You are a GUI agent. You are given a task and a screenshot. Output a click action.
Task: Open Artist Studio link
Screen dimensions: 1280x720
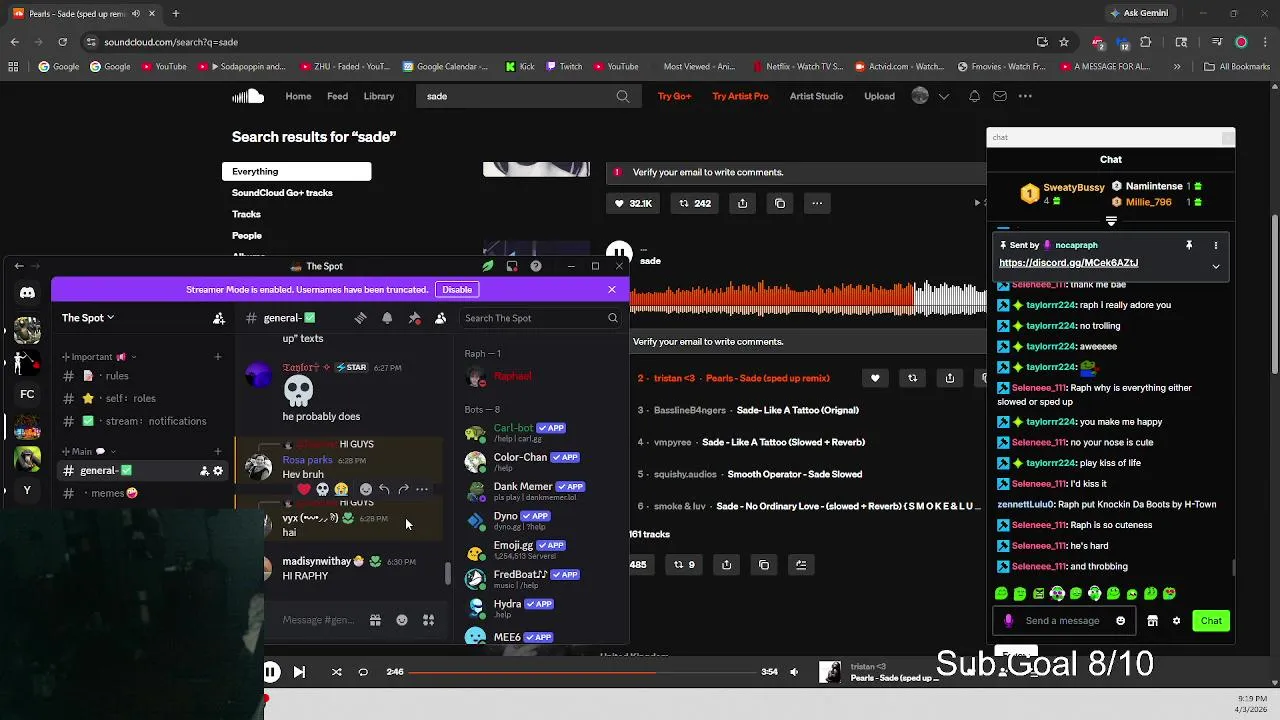816,96
